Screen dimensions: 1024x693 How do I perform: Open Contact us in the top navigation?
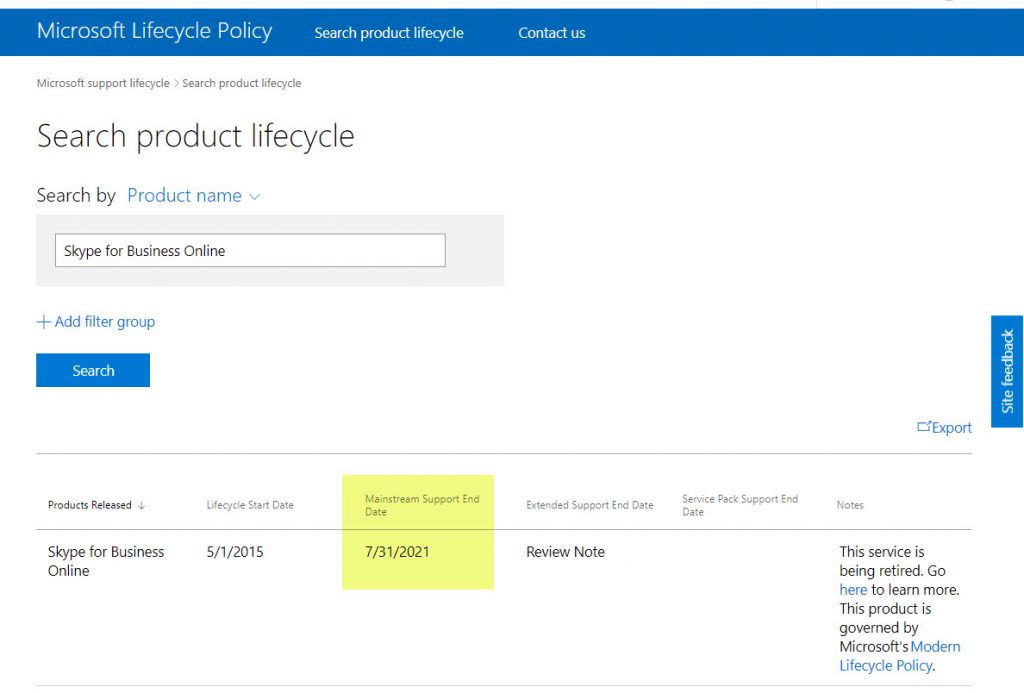(551, 33)
